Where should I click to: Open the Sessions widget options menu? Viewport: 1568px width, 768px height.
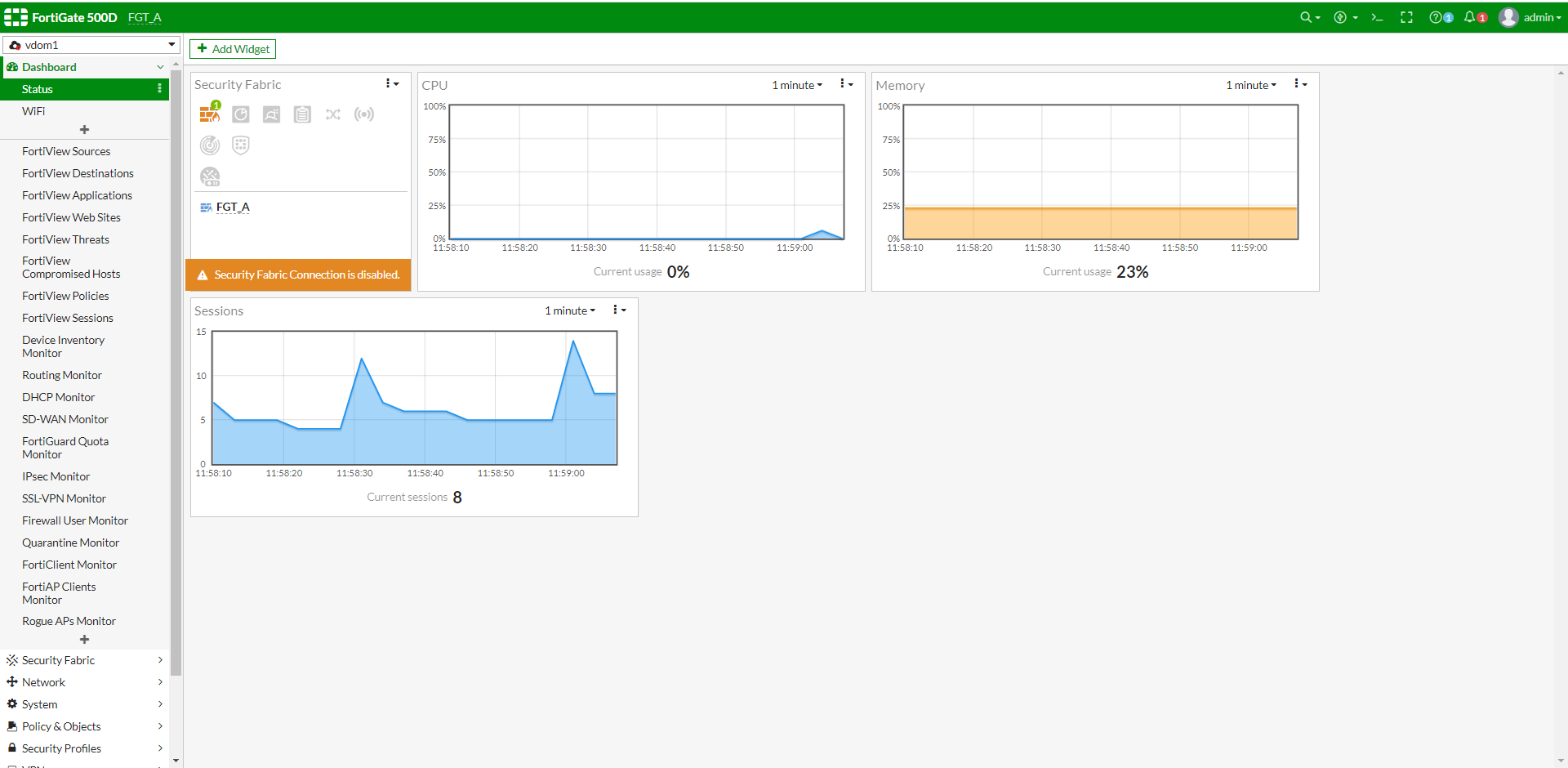tap(619, 310)
